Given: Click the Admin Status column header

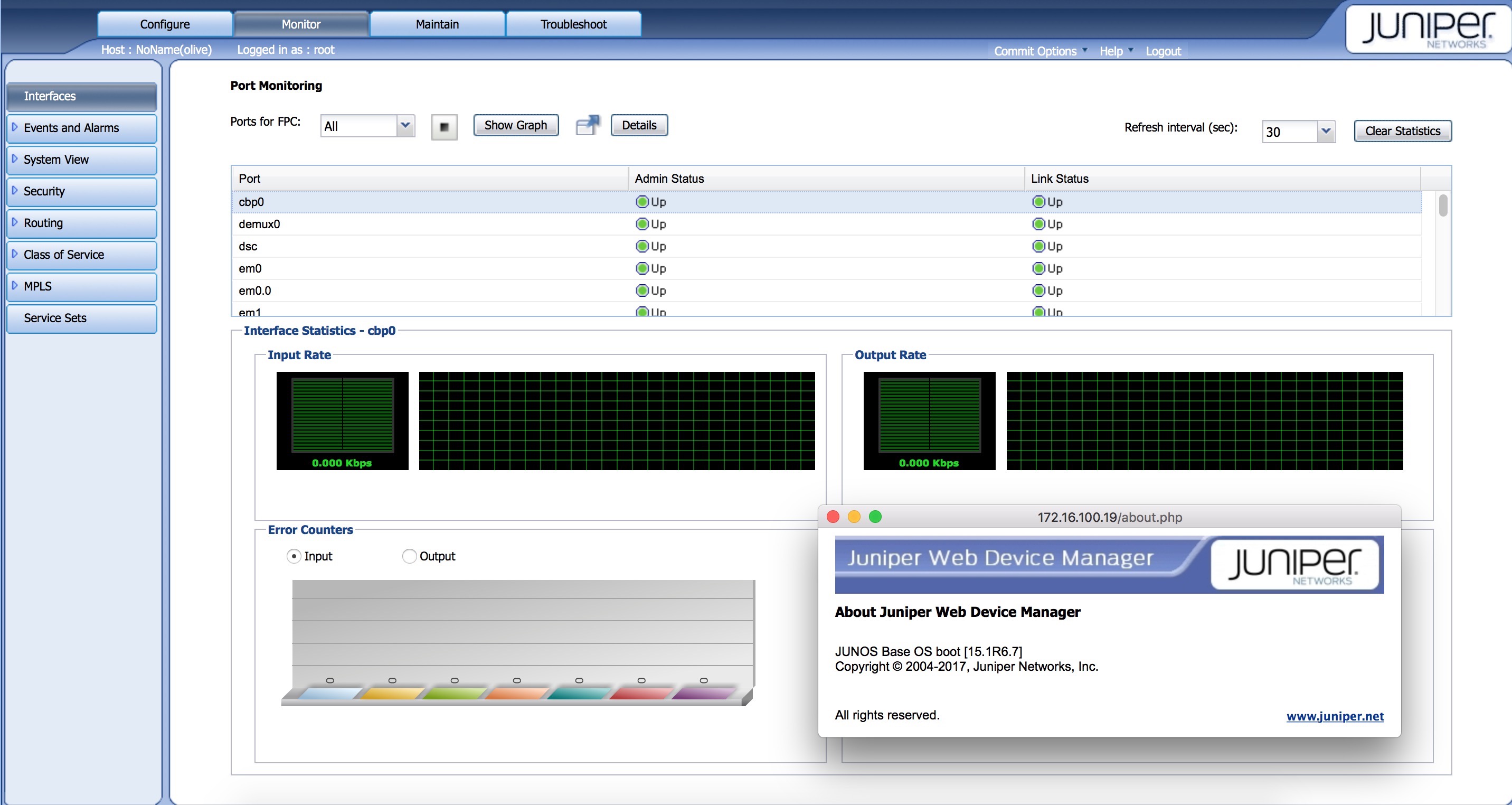Looking at the screenshot, I should click(826, 179).
